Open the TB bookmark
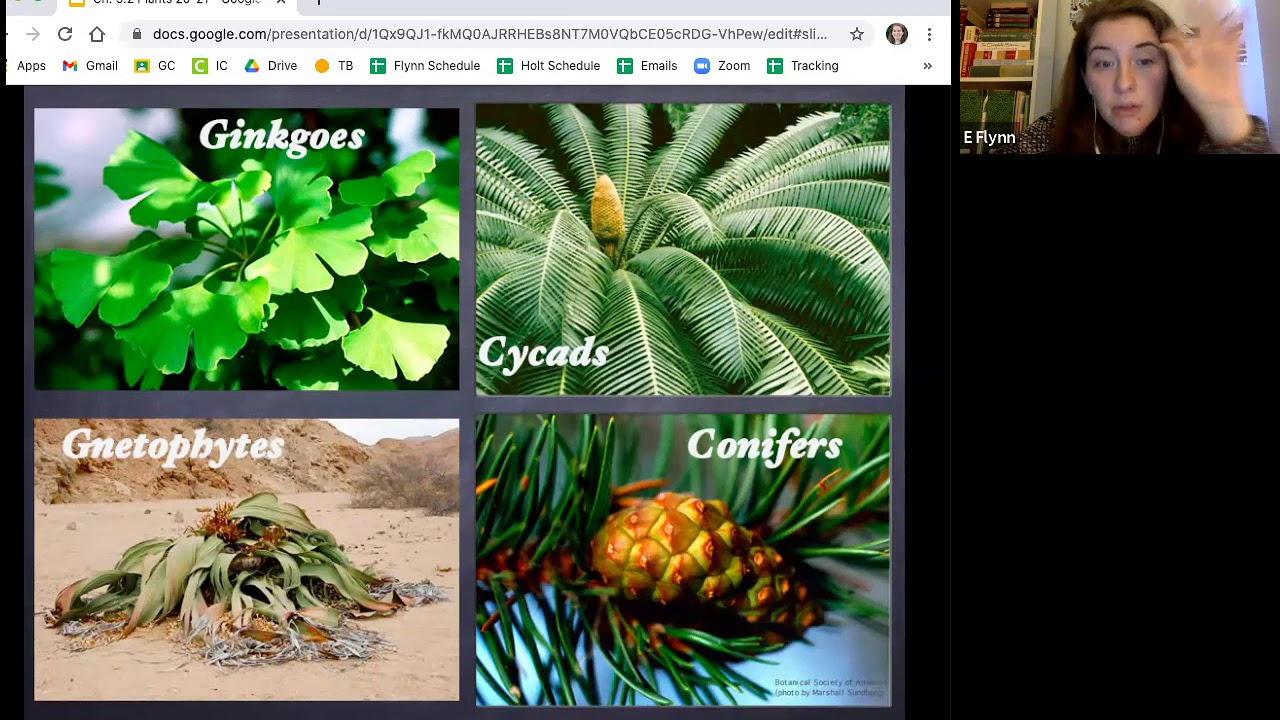This screenshot has width=1280, height=720. (x=334, y=66)
